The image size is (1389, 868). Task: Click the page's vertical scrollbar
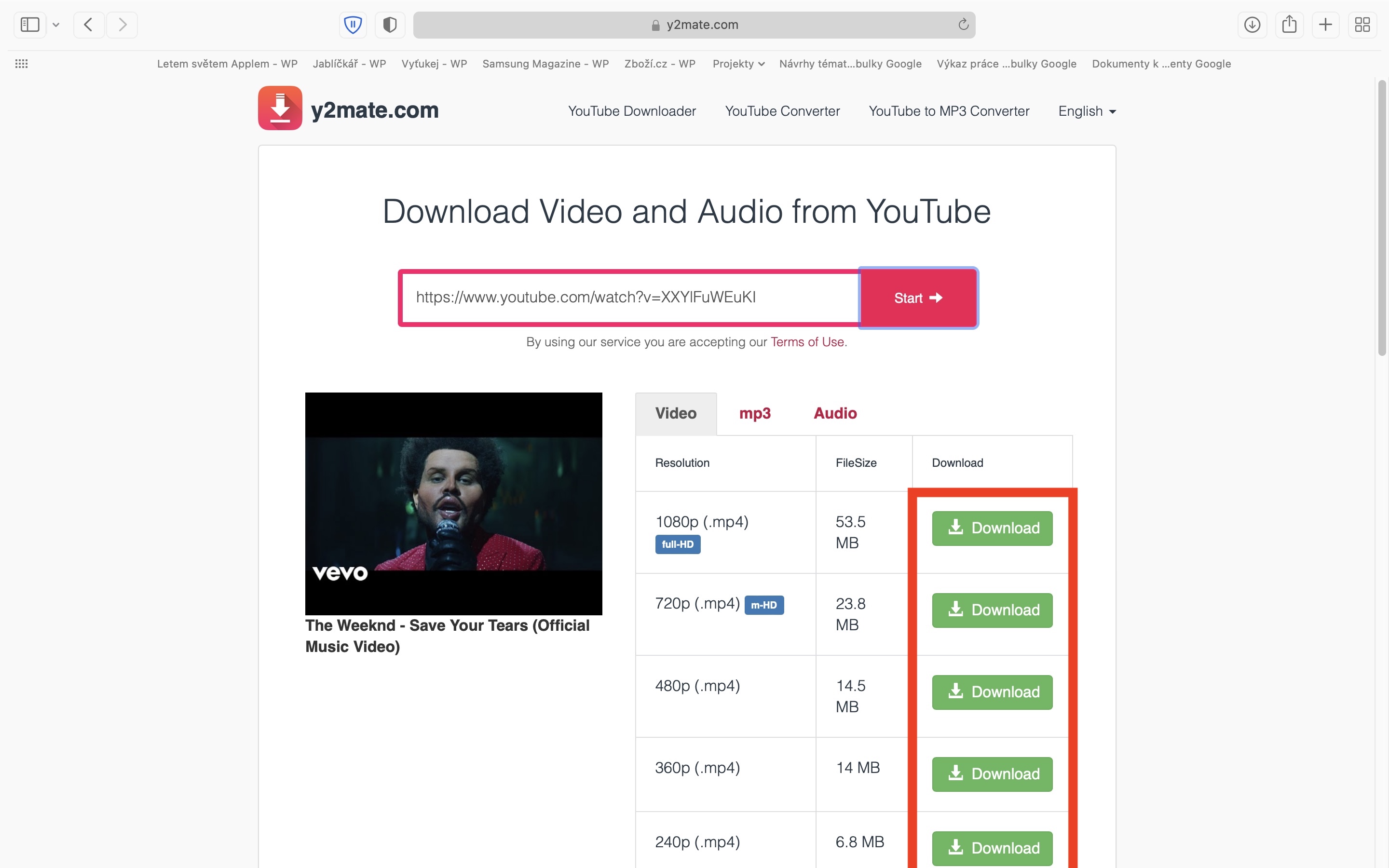pos(1382,218)
